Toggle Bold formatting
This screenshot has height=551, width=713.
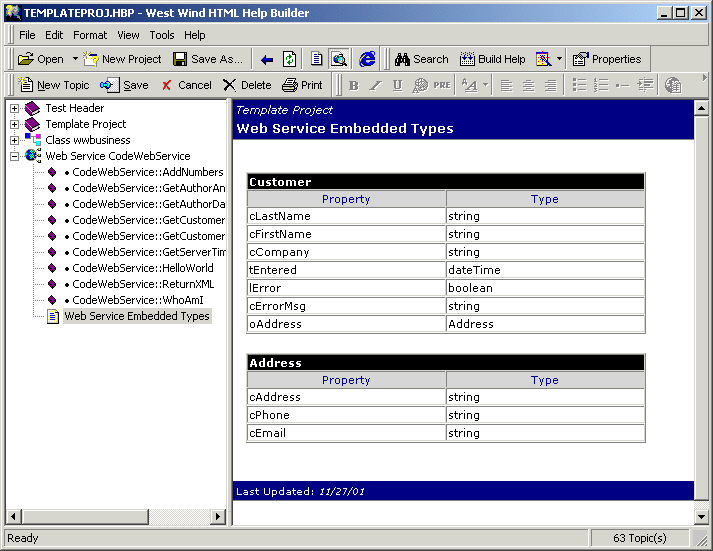(353, 85)
